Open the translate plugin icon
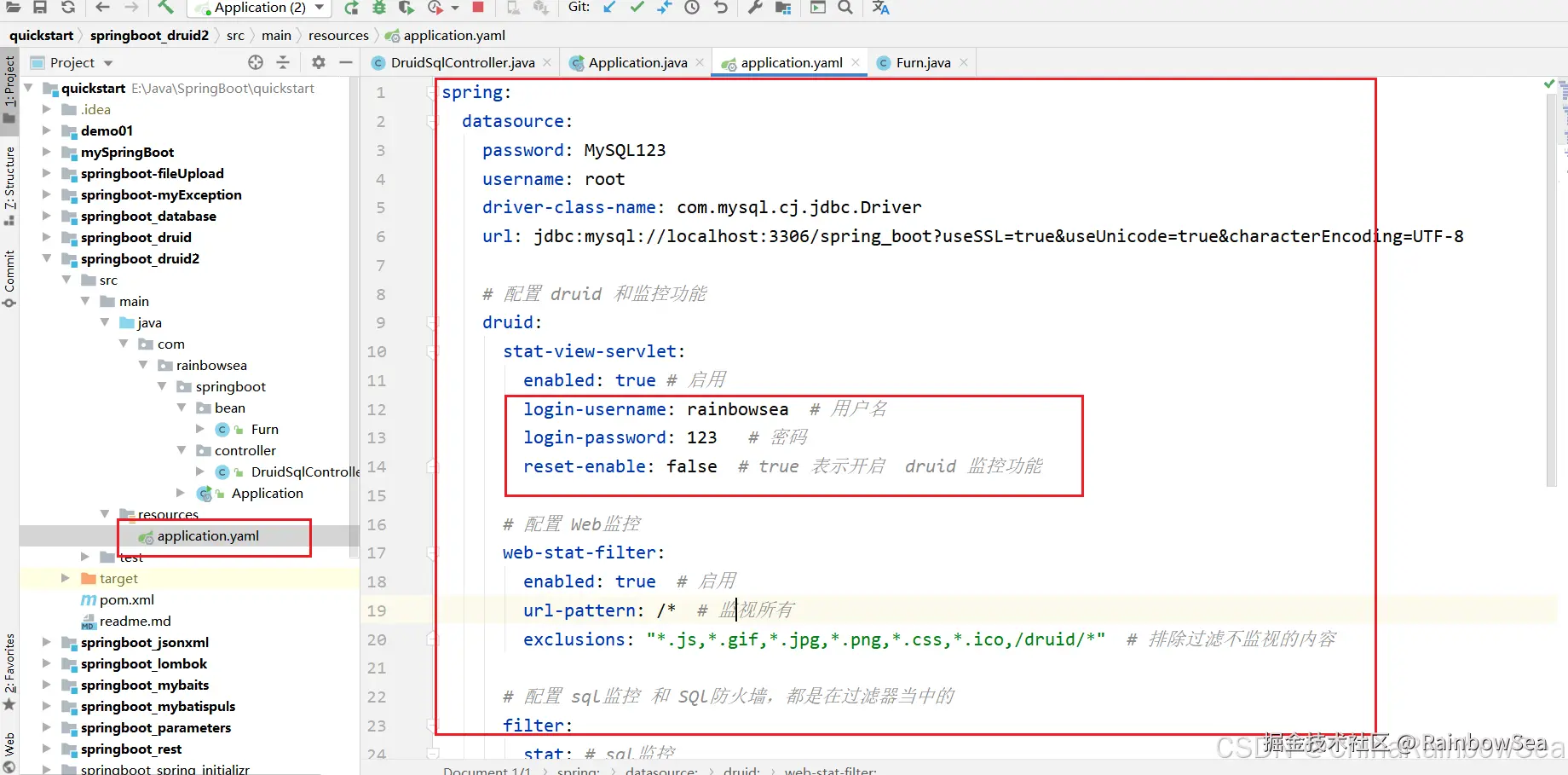The image size is (1568, 775). click(881, 7)
